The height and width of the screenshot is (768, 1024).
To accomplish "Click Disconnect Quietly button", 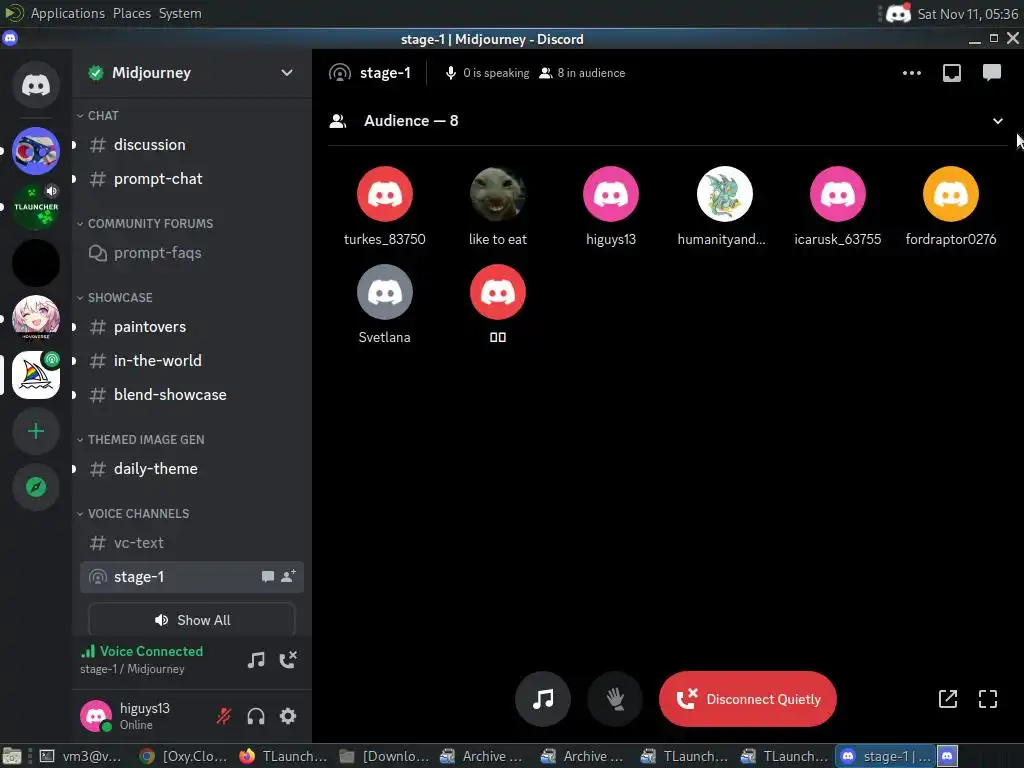I will (747, 699).
